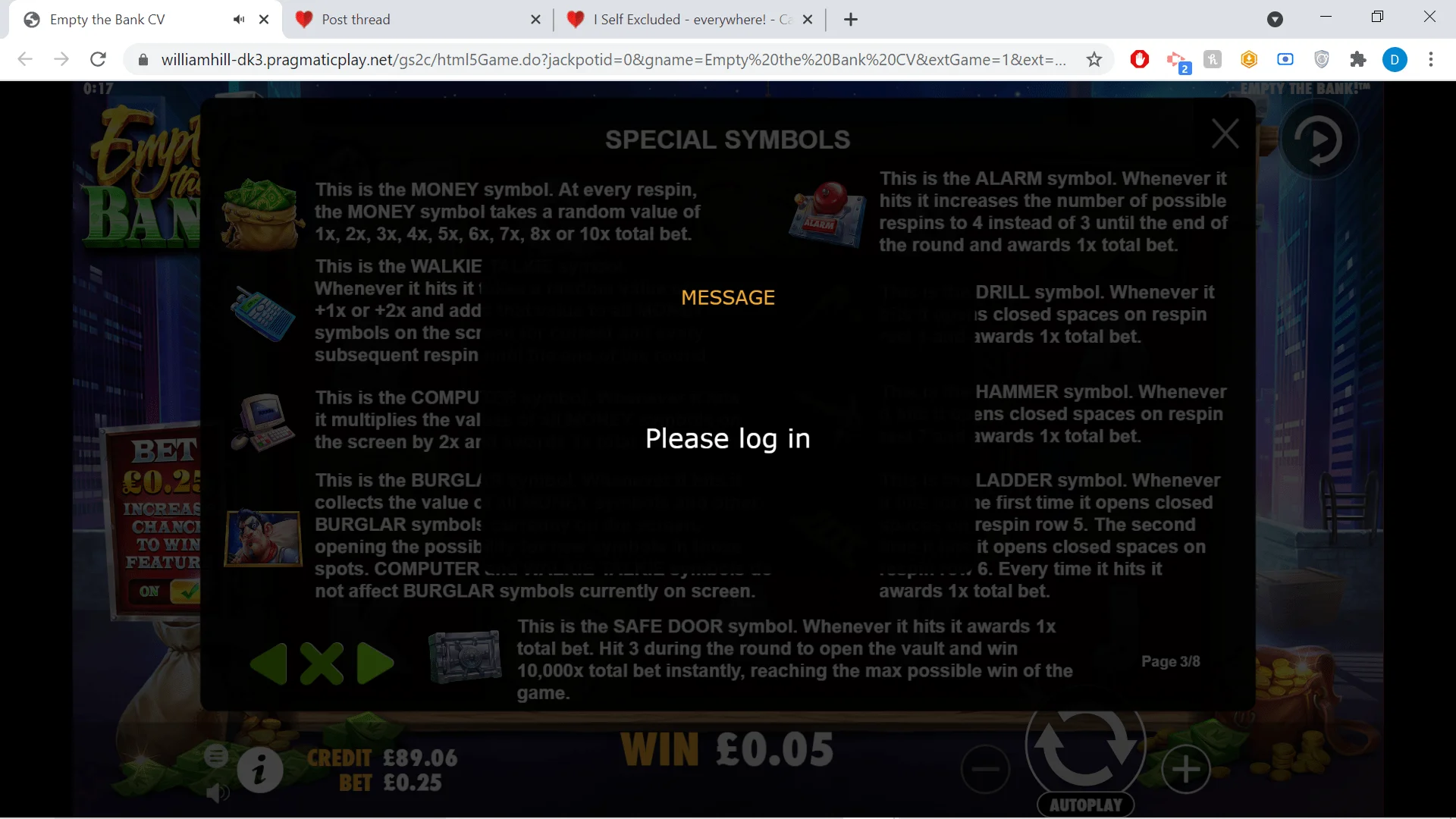Viewport: 1456px width, 819px height.
Task: Click the CREDIT £89.06 balance
Action: (382, 758)
